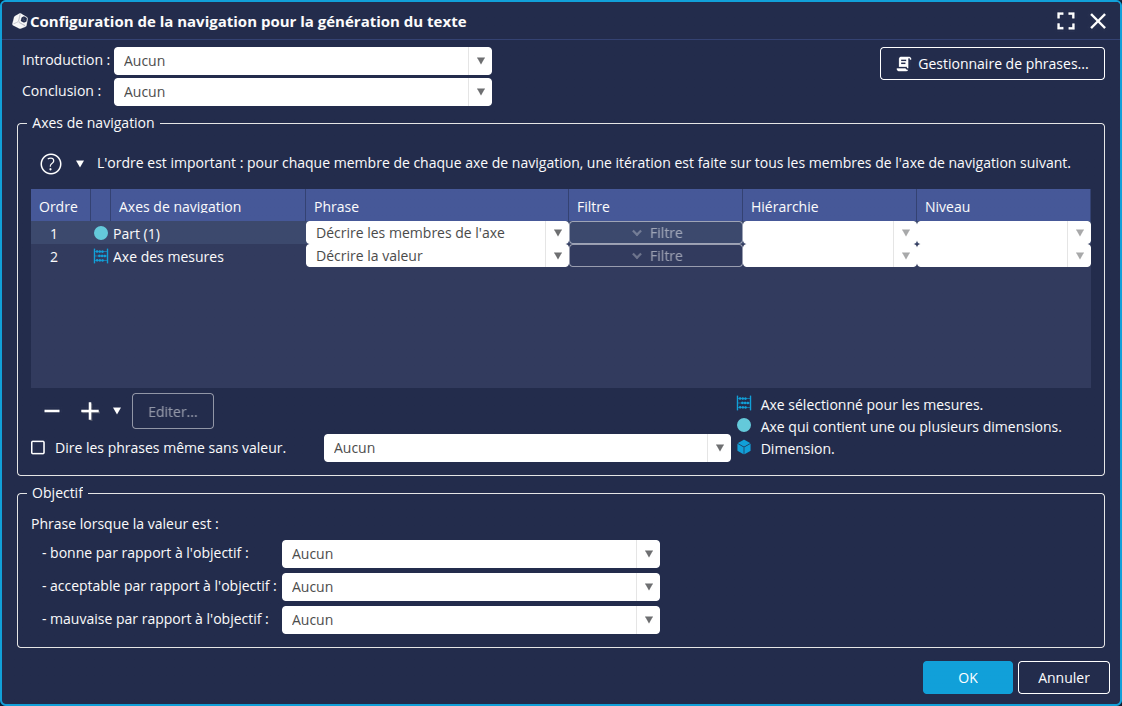Expand phrase dropdown 'Décrire les membres de l'axe'
Image resolution: width=1122 pixels, height=706 pixels.
click(557, 233)
